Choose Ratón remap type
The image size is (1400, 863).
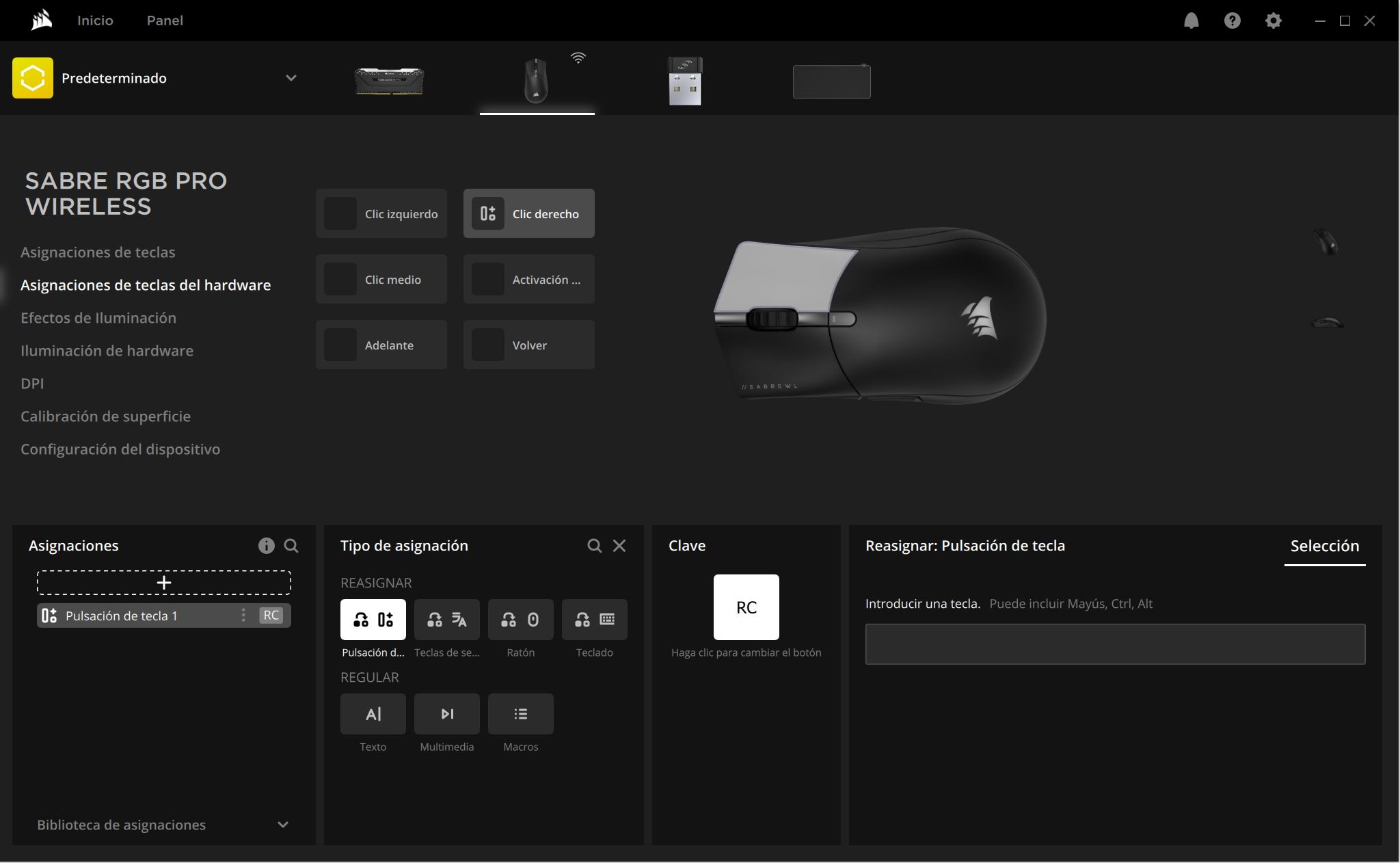[521, 620]
